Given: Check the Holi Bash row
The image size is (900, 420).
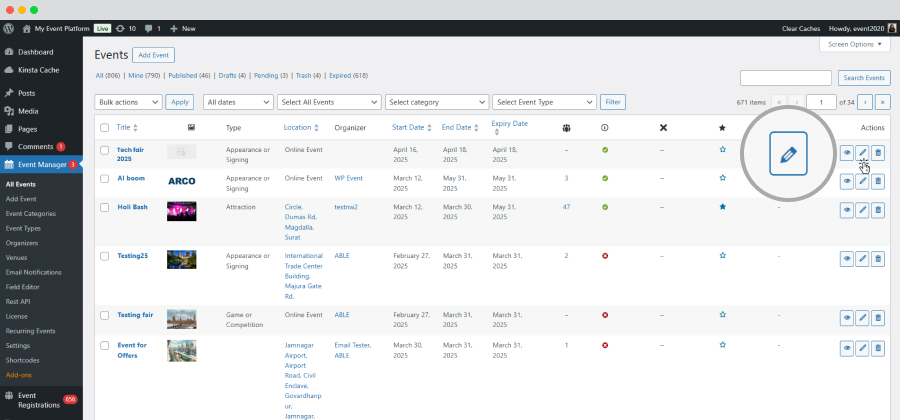Looking at the screenshot, I should (104, 207).
